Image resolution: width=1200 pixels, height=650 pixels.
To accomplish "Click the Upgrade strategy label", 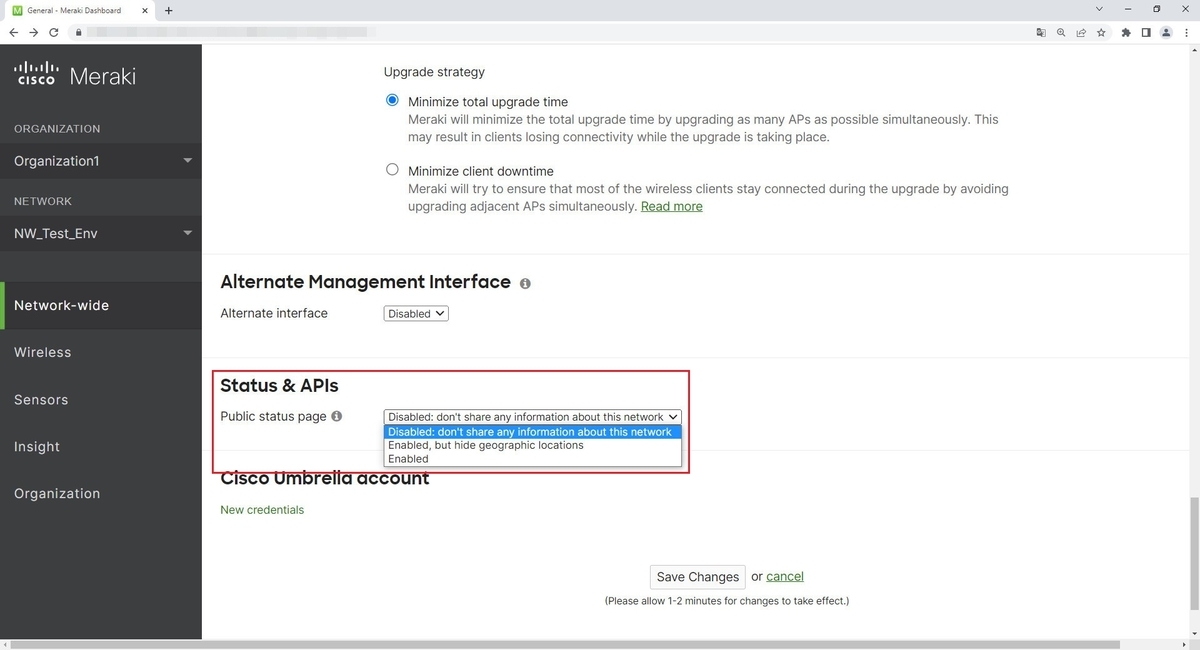I will point(434,72).
